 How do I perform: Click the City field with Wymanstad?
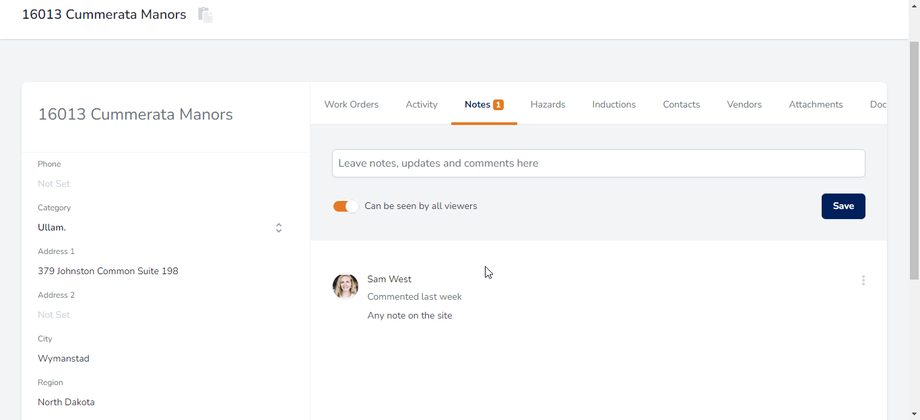pos(64,358)
